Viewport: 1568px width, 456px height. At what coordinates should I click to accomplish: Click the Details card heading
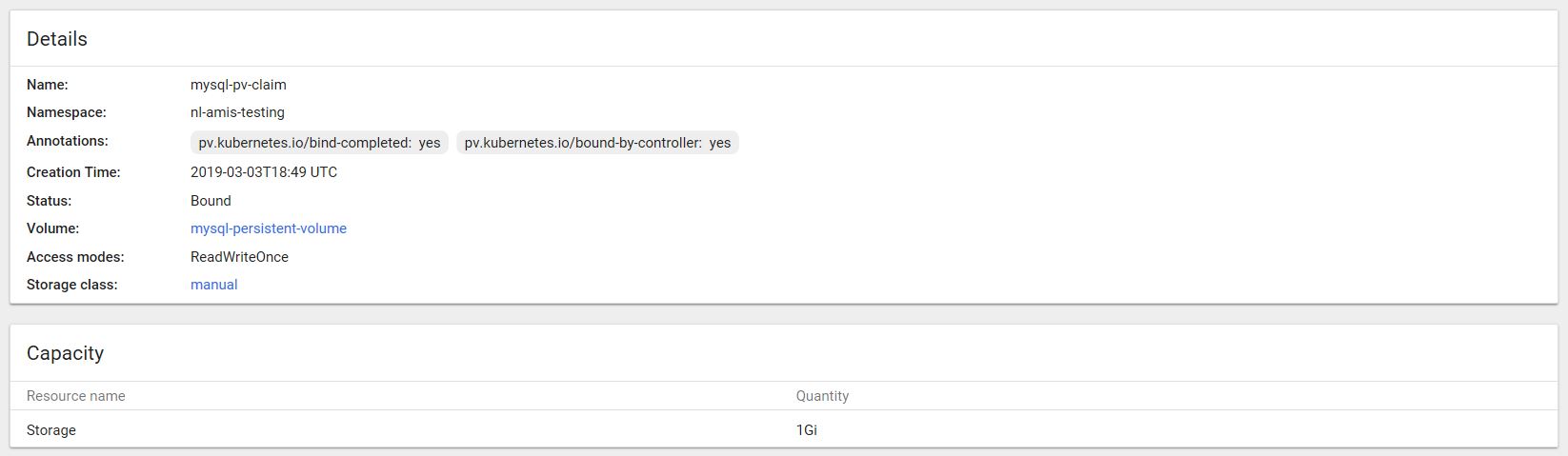[x=57, y=39]
